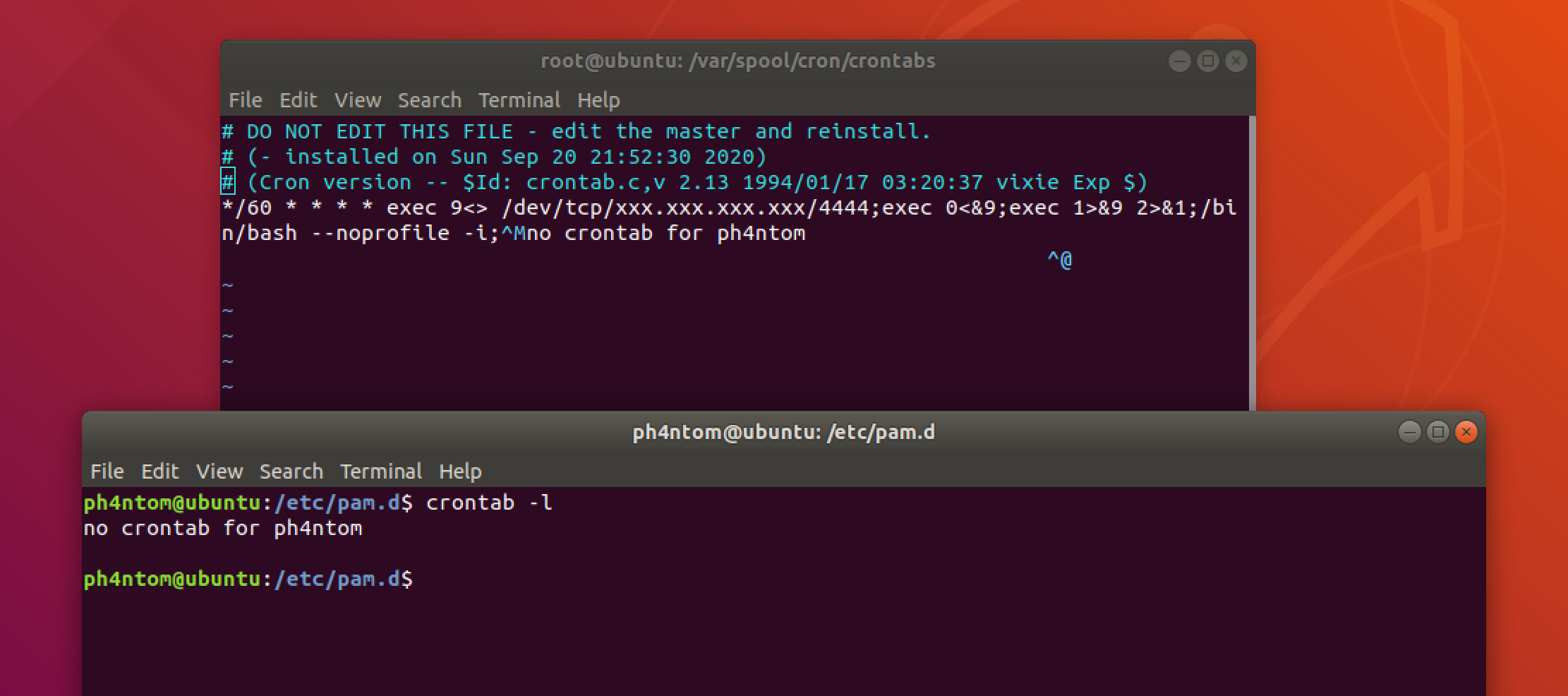Screen dimensions: 1568x696
Task: Open Help menu in ph4ntom terminal
Action: coord(459,472)
